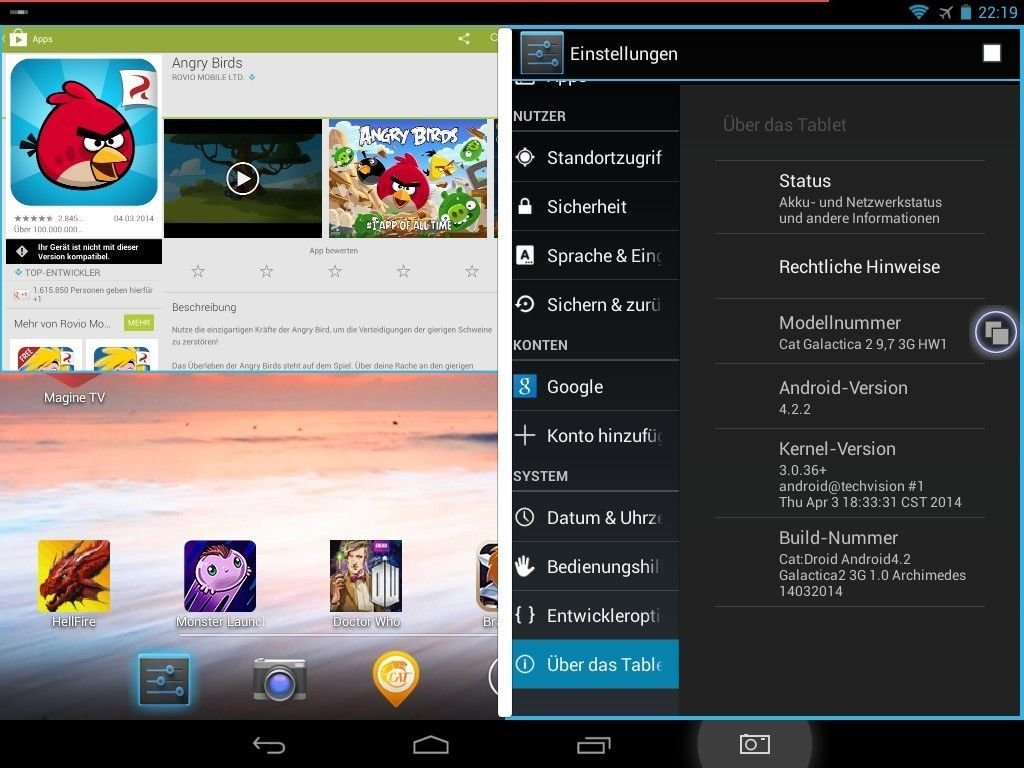Open Angry Birds promo screenshot
Viewport: 1024px width, 768px height.
coord(408,178)
